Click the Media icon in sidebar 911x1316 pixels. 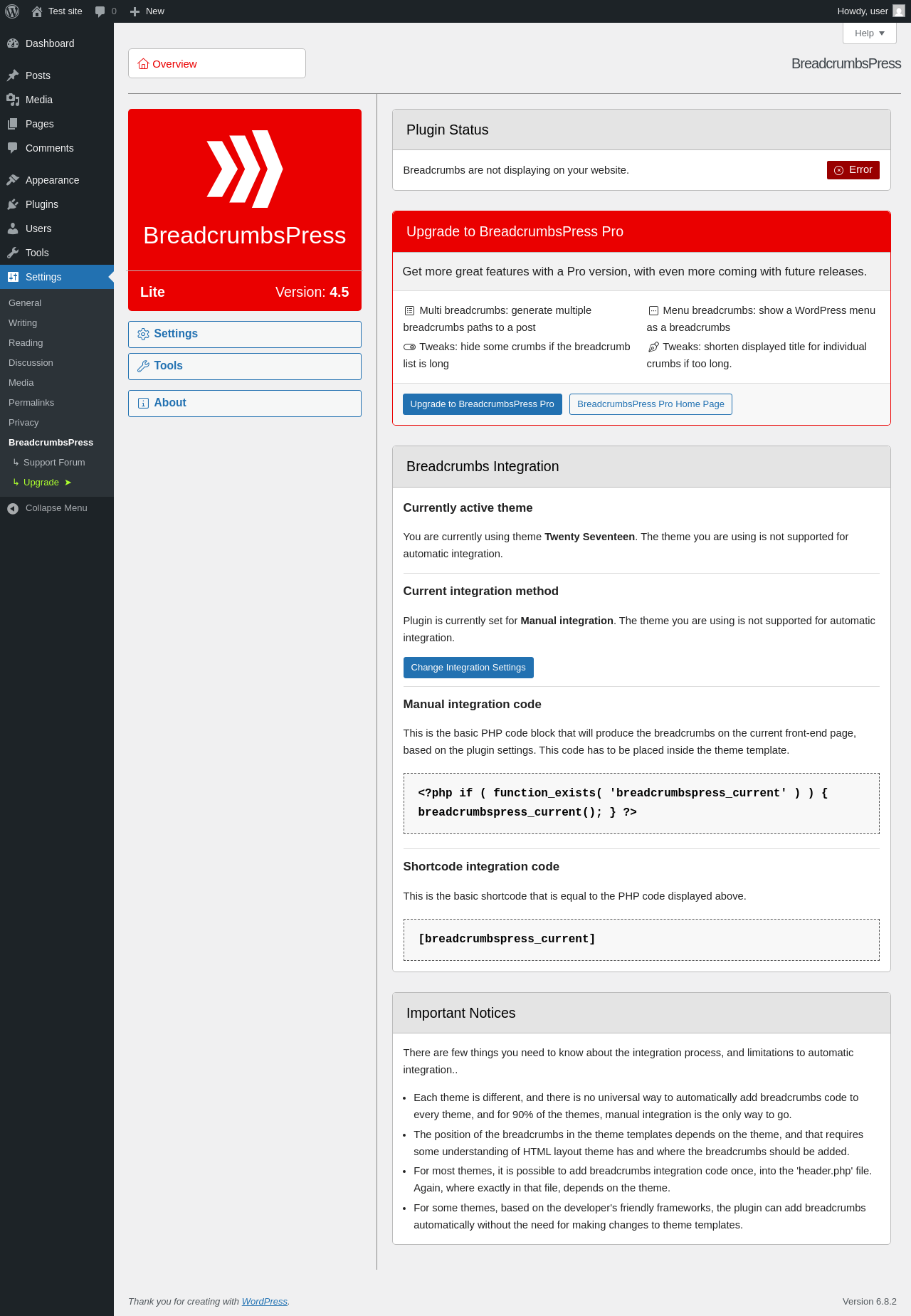click(x=13, y=100)
